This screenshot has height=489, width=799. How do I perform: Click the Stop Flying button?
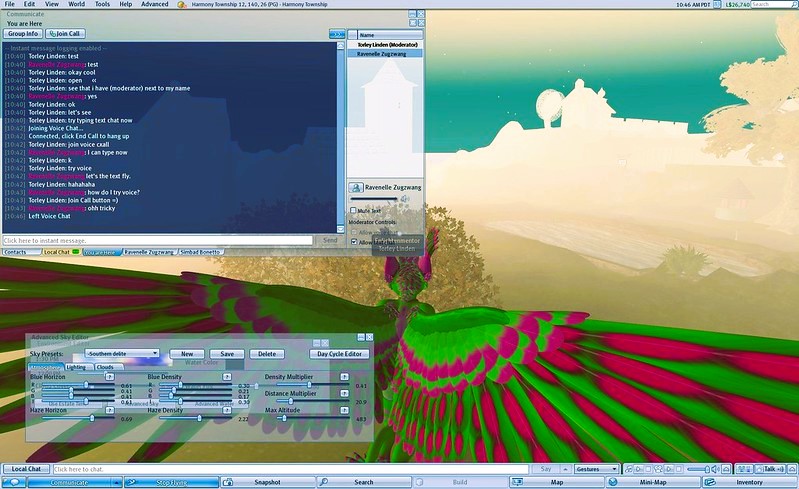point(172,482)
